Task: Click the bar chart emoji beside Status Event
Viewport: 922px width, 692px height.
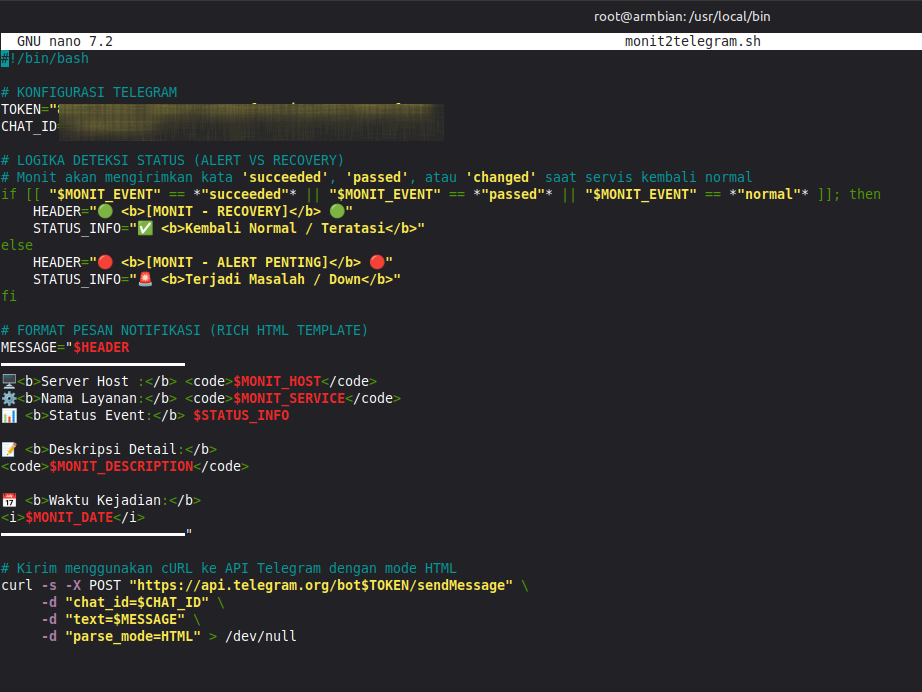Action: tap(9, 415)
